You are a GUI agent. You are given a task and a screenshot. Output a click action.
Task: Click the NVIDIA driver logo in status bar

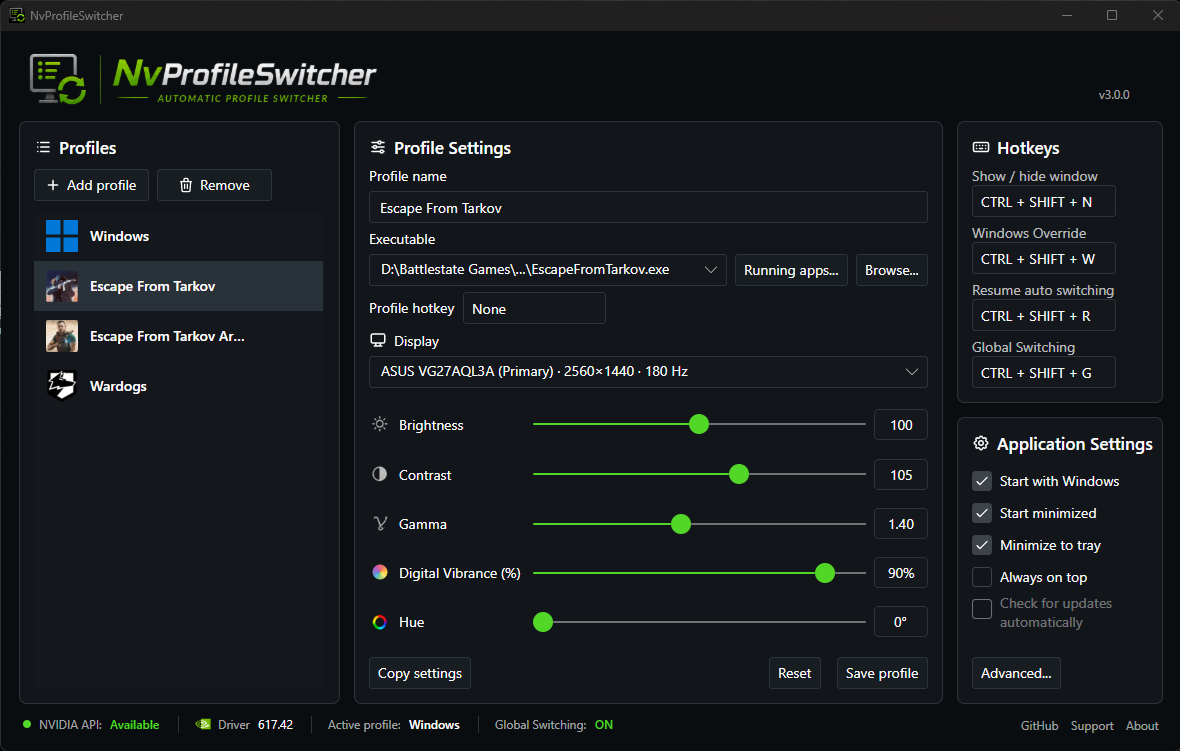pos(203,725)
